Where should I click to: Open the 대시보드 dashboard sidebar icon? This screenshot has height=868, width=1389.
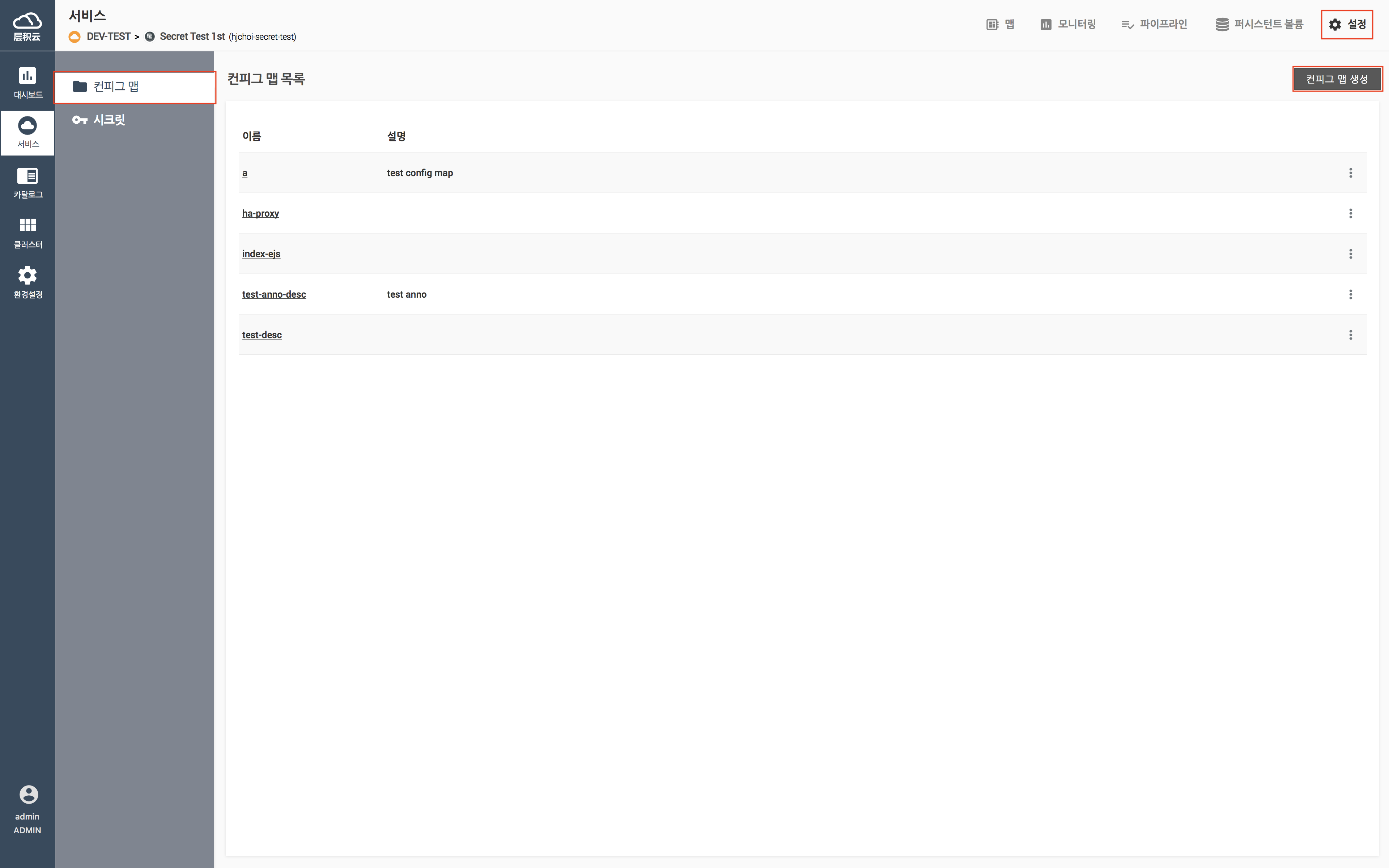coord(27,83)
